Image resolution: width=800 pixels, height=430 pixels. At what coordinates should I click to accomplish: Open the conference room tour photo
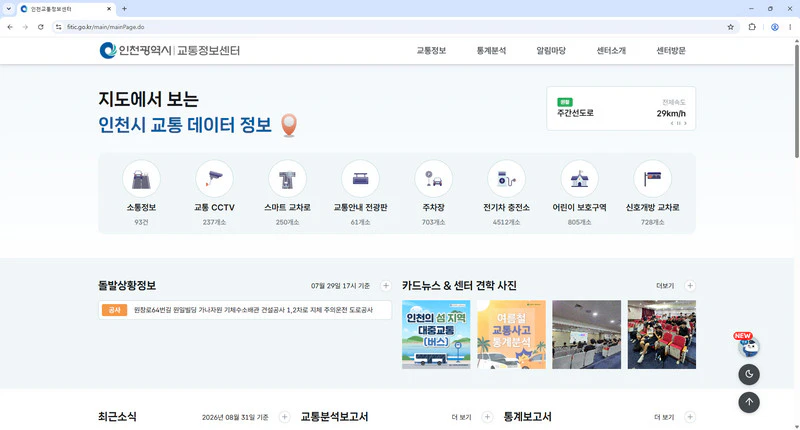coord(586,334)
